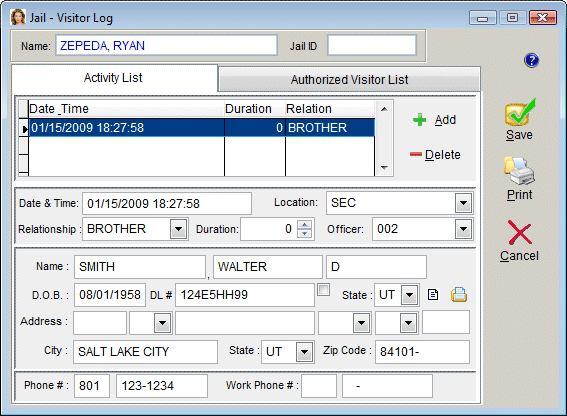
Task: Open the Location dropdown showing SEC
Action: point(463,203)
